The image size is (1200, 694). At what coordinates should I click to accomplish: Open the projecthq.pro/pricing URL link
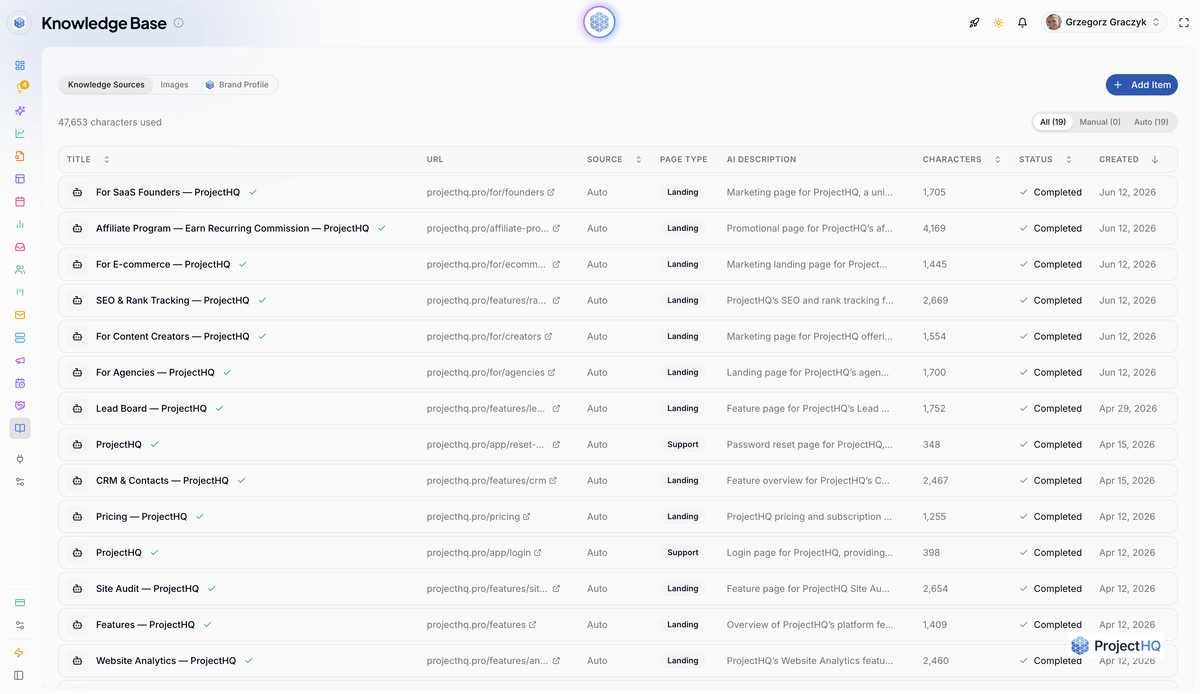(478, 517)
